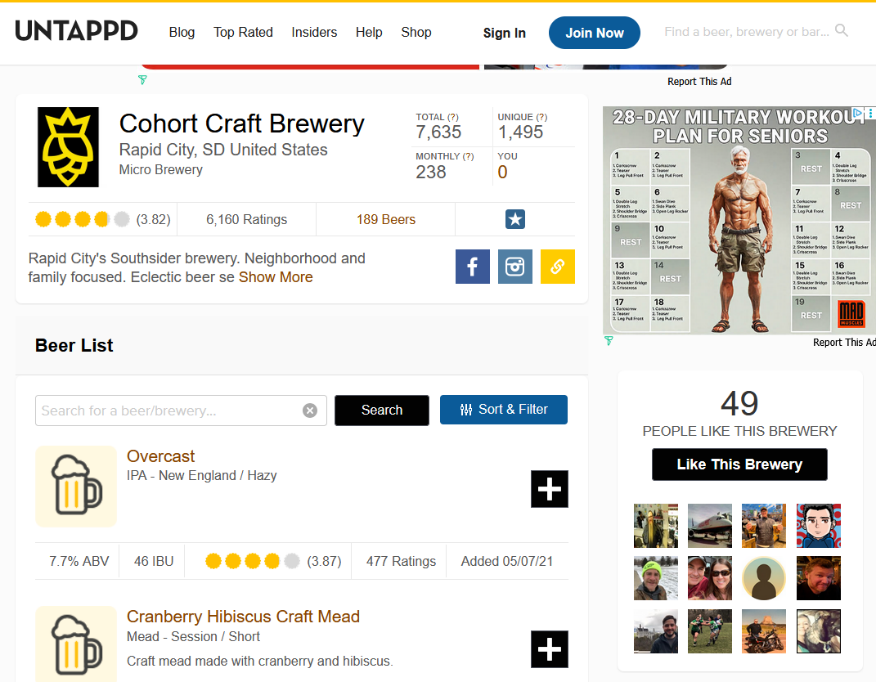Click plus icon beside Cranberry Hibiscus Mead
The image size is (876, 682).
(549, 649)
